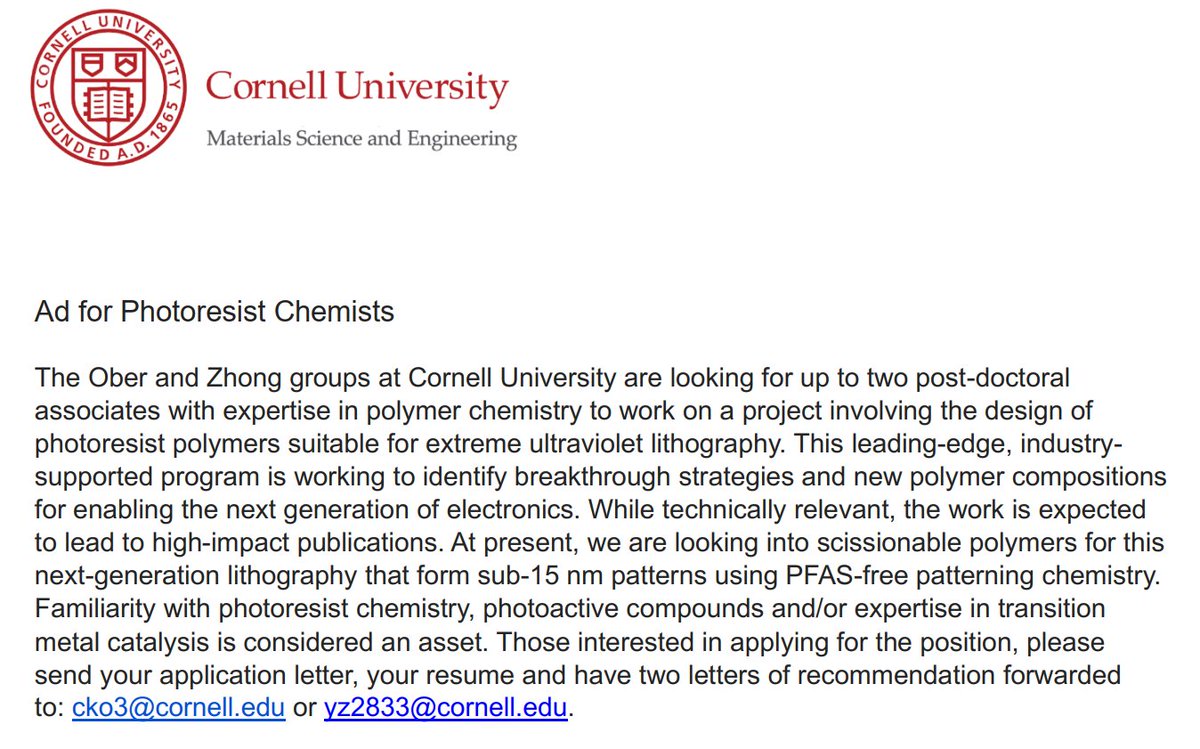Click "Materials Science and Engineering" subtitle

tap(361, 138)
